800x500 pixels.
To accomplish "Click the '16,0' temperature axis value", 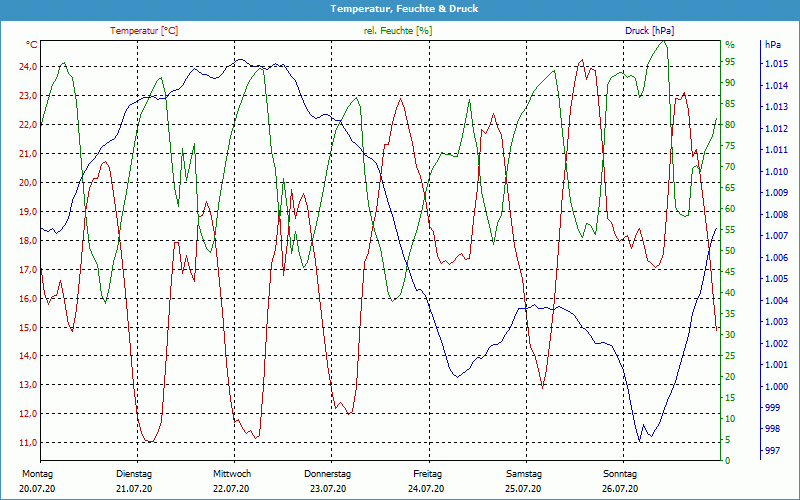I will pos(28,298).
